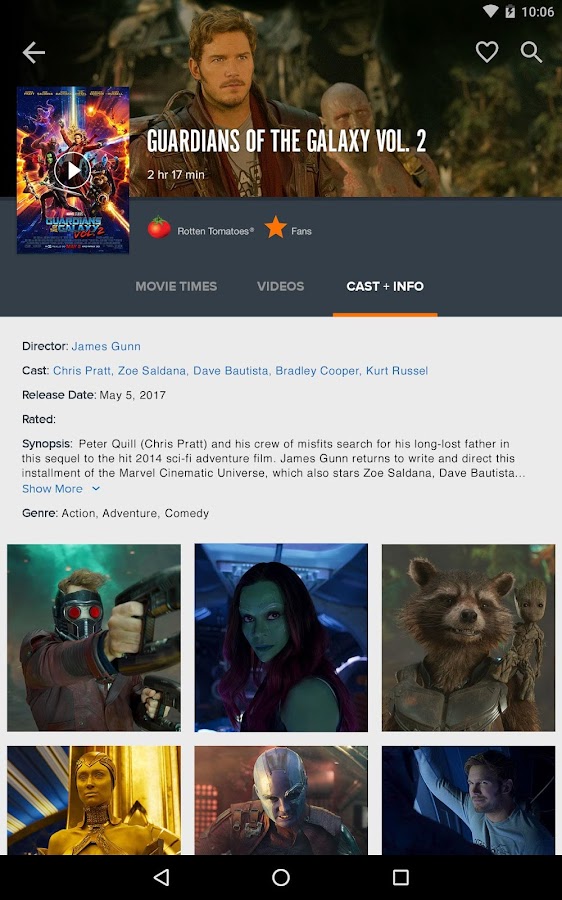Open search with magnifier icon
Viewport: 562px width, 900px height.
pos(531,52)
